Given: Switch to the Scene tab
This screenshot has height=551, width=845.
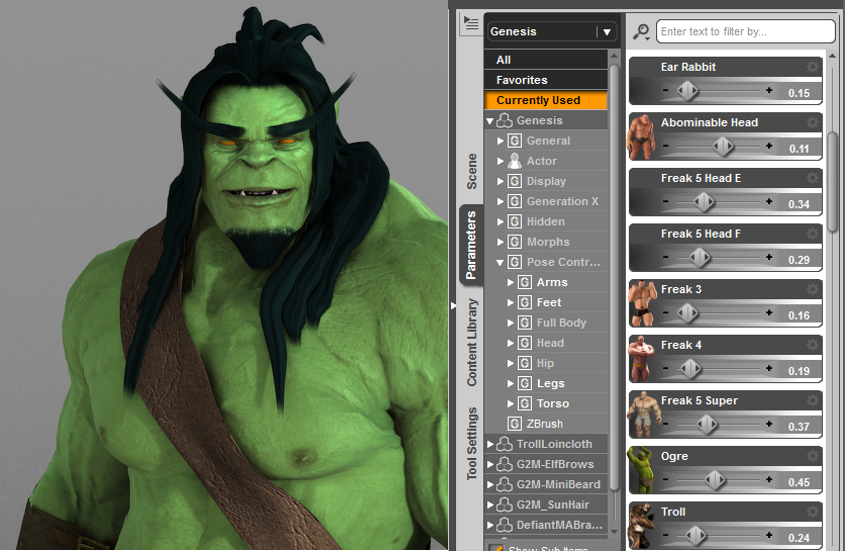Looking at the screenshot, I should 472,171.
